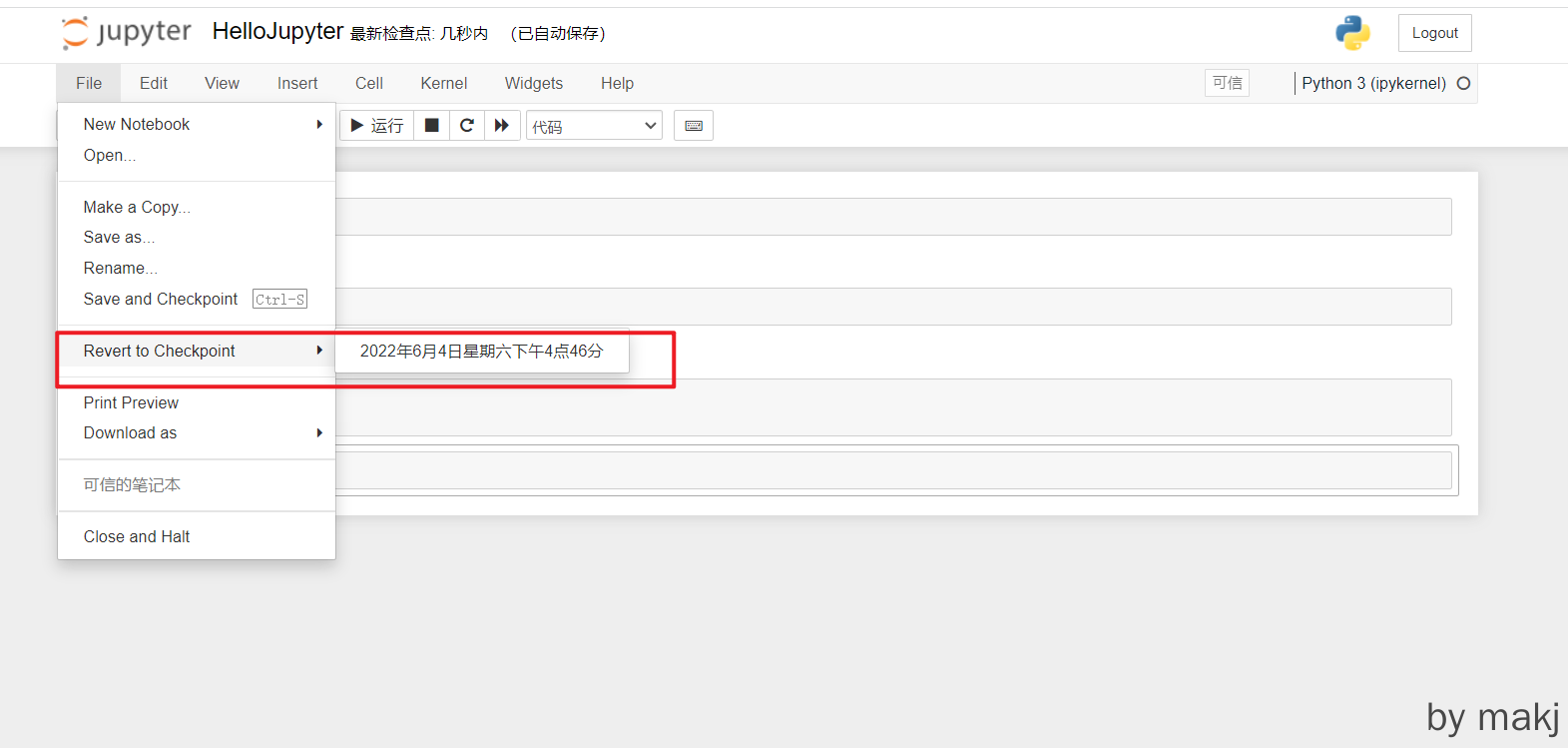Click the restart kernel circular arrow icon
The width and height of the screenshot is (1568, 748).
(x=466, y=126)
